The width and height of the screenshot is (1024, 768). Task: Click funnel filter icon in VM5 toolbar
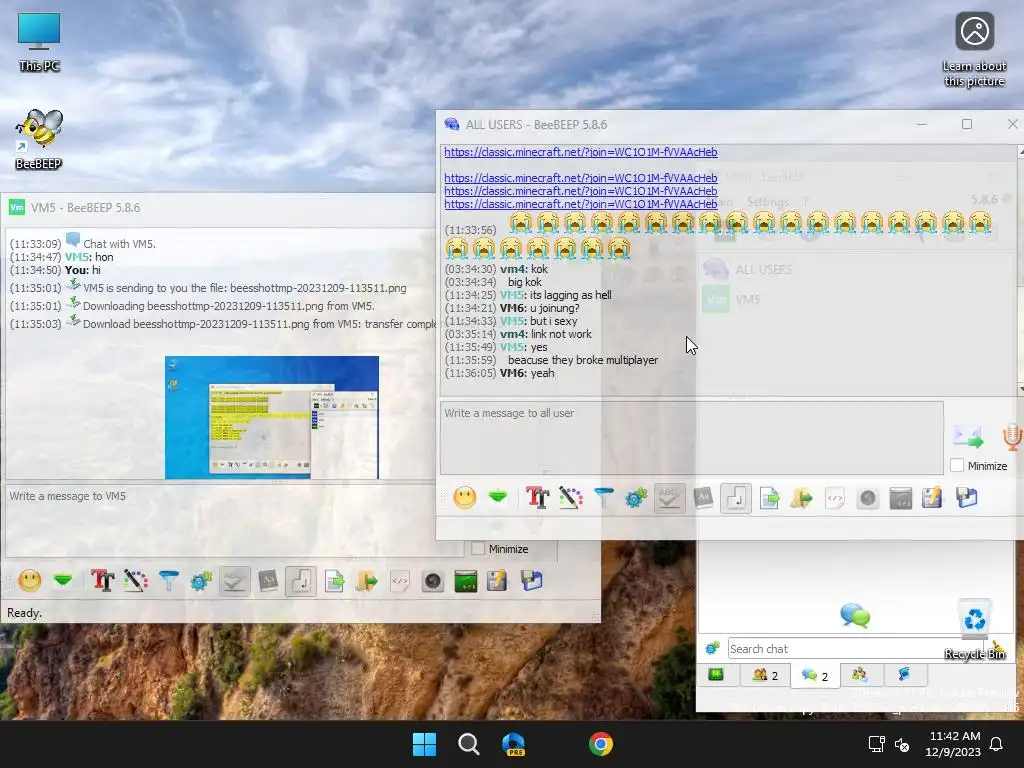(x=168, y=581)
